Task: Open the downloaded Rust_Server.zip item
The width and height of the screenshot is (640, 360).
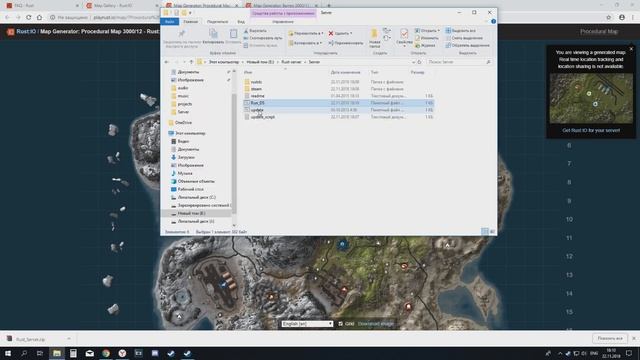Action: point(31,339)
